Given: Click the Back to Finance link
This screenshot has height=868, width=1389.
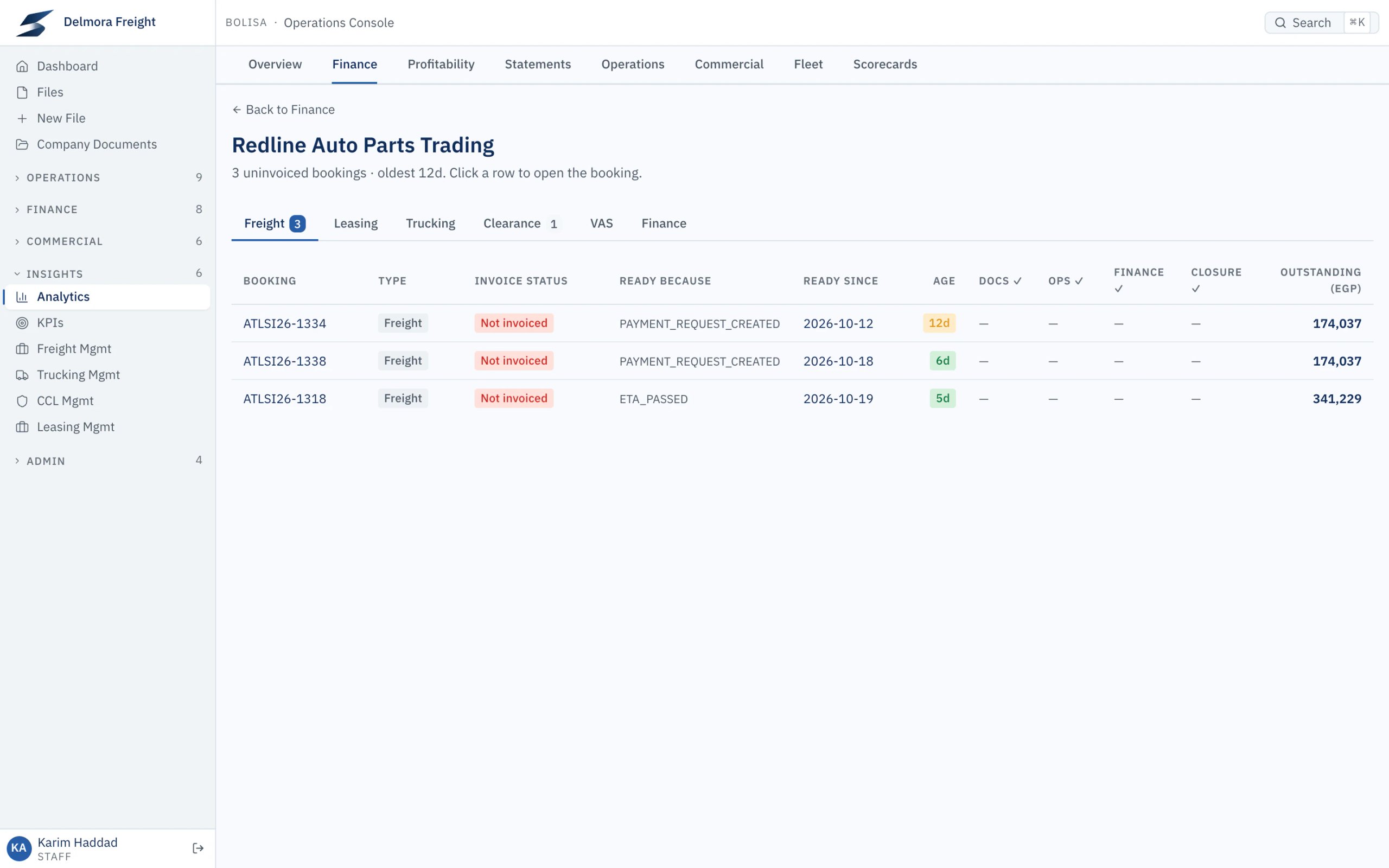Looking at the screenshot, I should [284, 110].
